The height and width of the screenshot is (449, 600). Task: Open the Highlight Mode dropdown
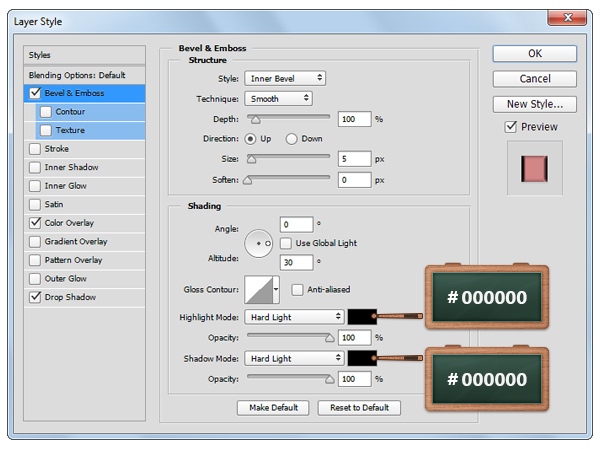(294, 317)
